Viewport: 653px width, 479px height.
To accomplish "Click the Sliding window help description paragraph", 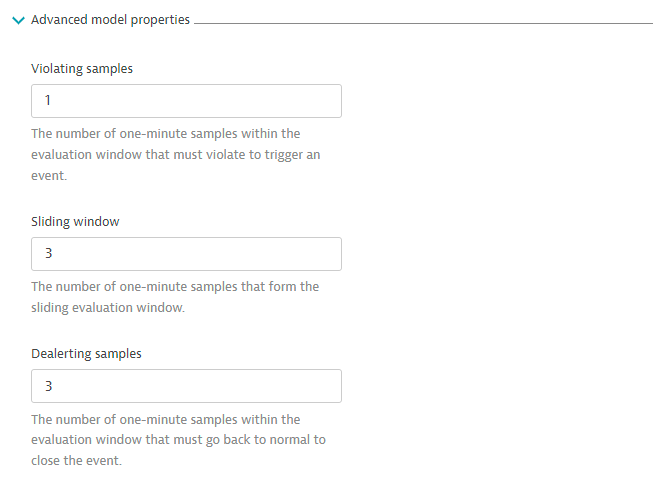I will point(175,297).
